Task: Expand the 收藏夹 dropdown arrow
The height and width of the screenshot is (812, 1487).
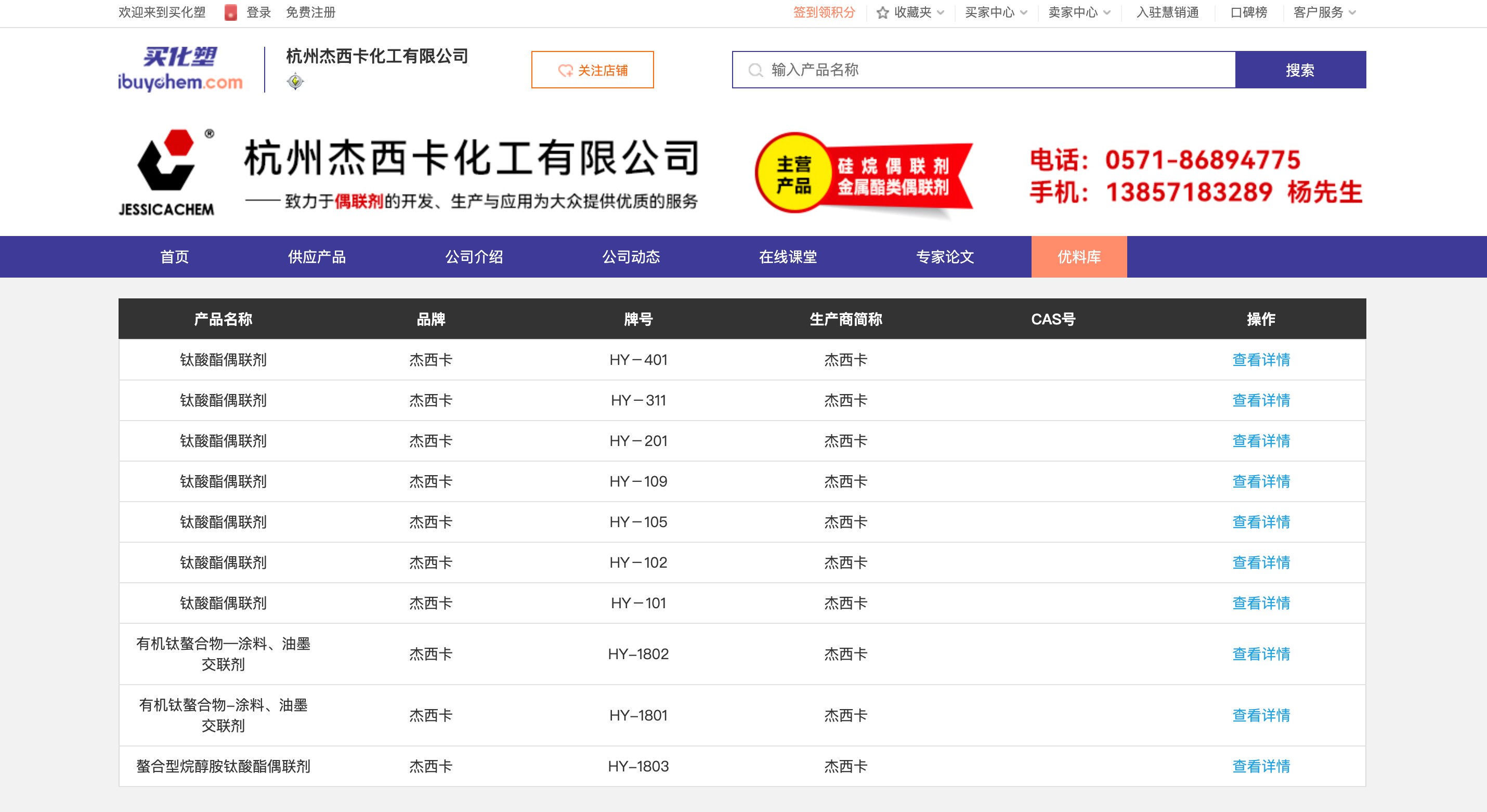Action: tap(941, 12)
